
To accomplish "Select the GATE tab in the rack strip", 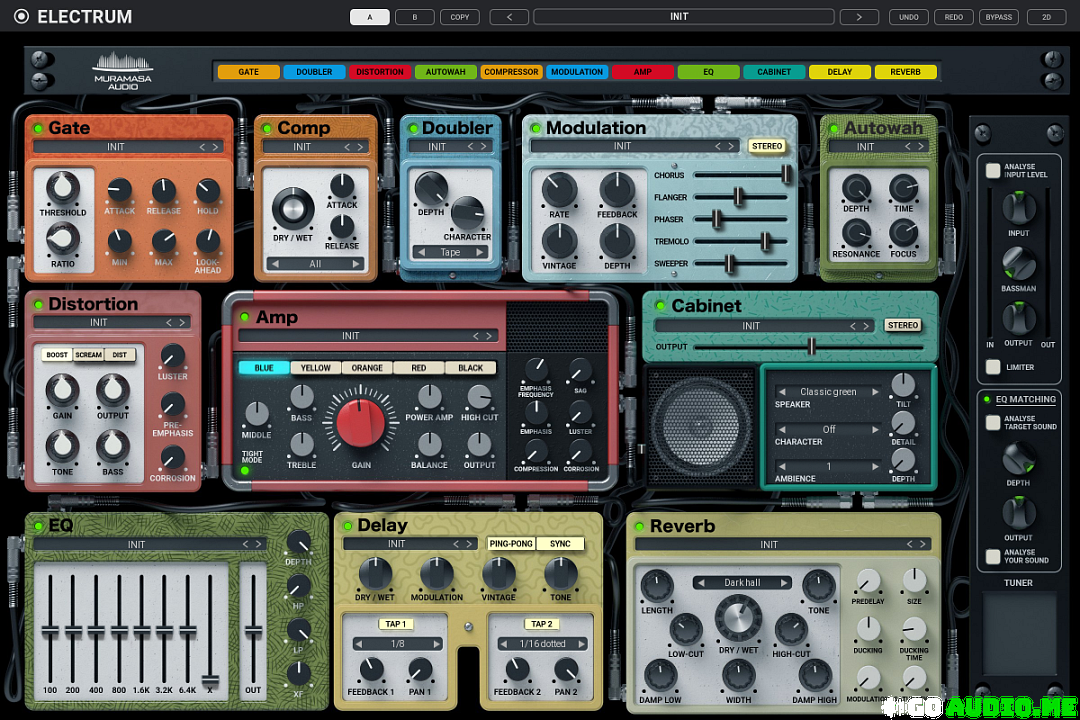I will point(249,72).
